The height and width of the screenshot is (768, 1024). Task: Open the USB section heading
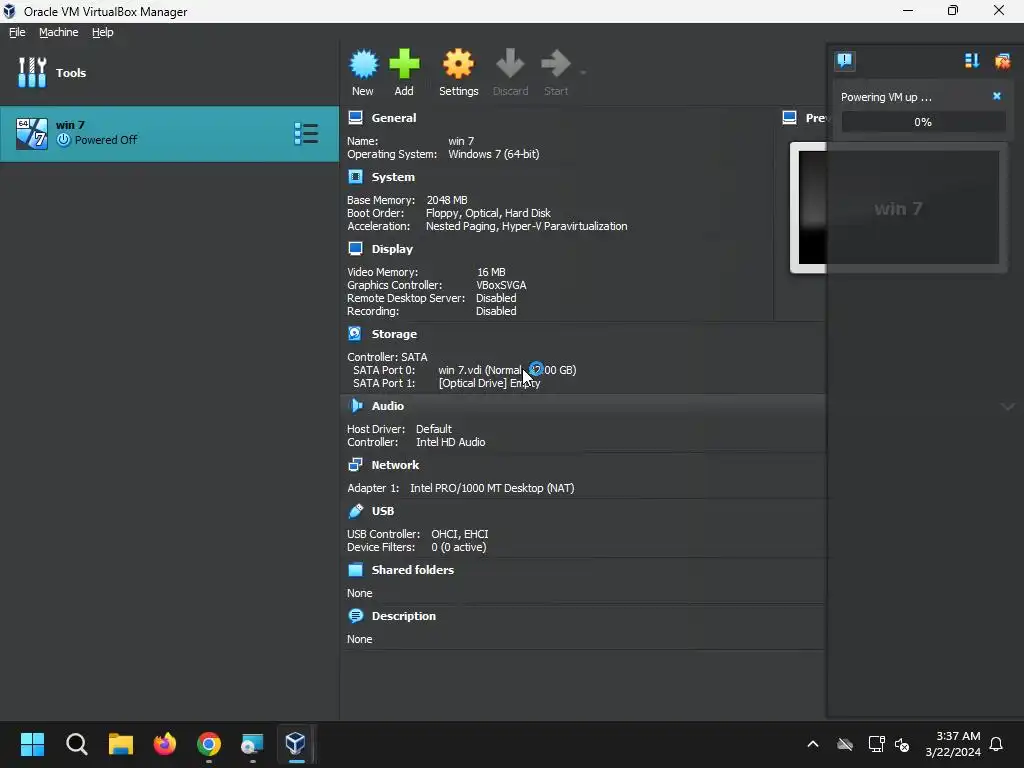tap(383, 511)
